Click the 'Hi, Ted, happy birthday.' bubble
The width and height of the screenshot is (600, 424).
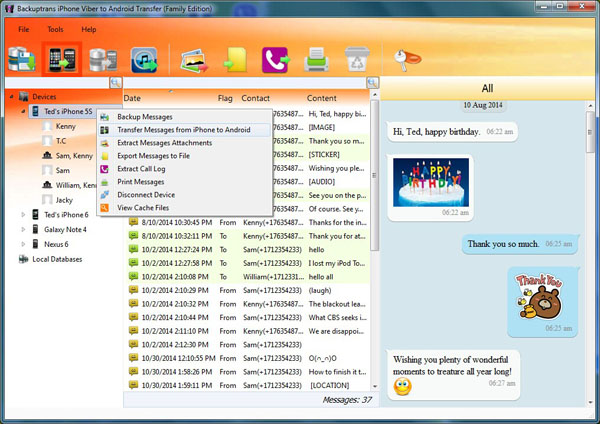452,132
